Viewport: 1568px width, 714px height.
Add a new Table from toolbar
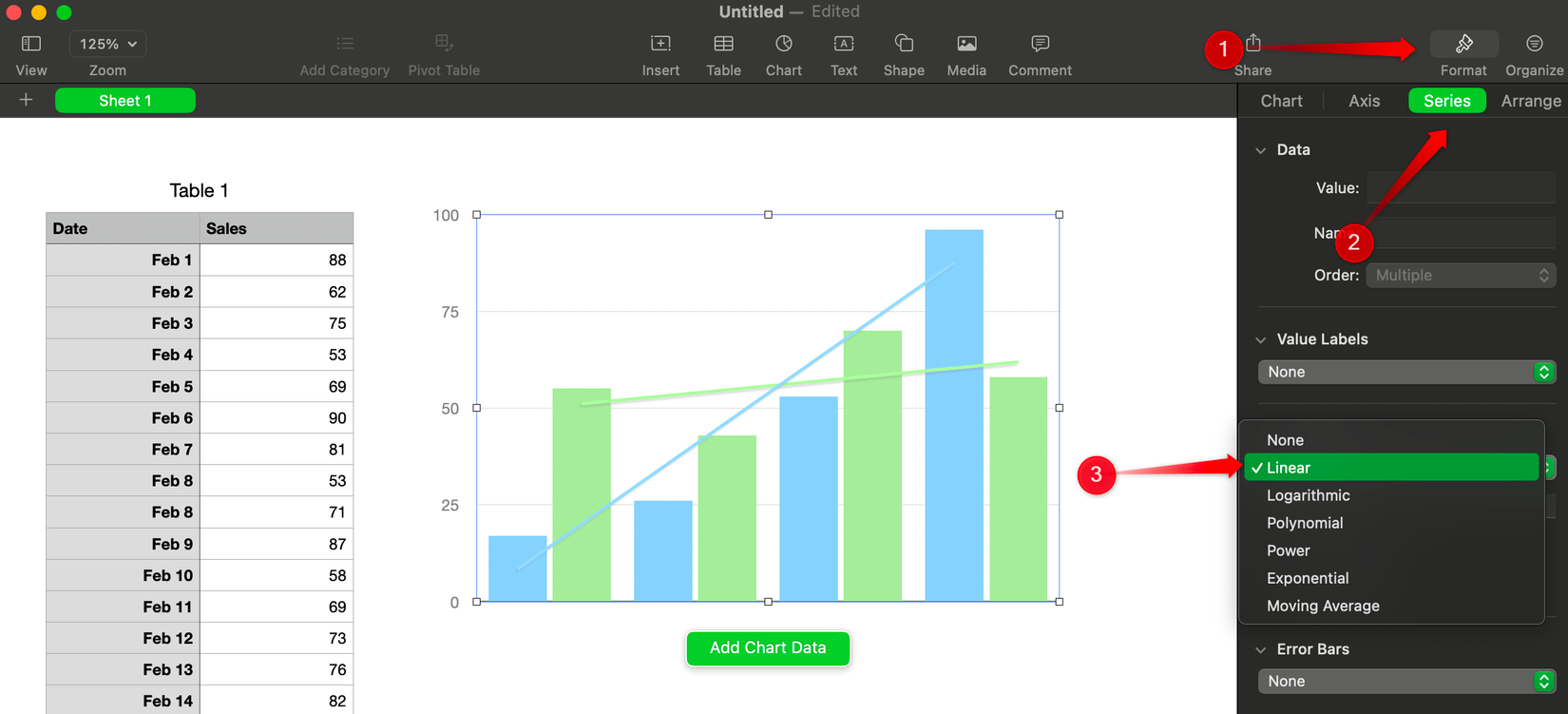[x=723, y=44]
